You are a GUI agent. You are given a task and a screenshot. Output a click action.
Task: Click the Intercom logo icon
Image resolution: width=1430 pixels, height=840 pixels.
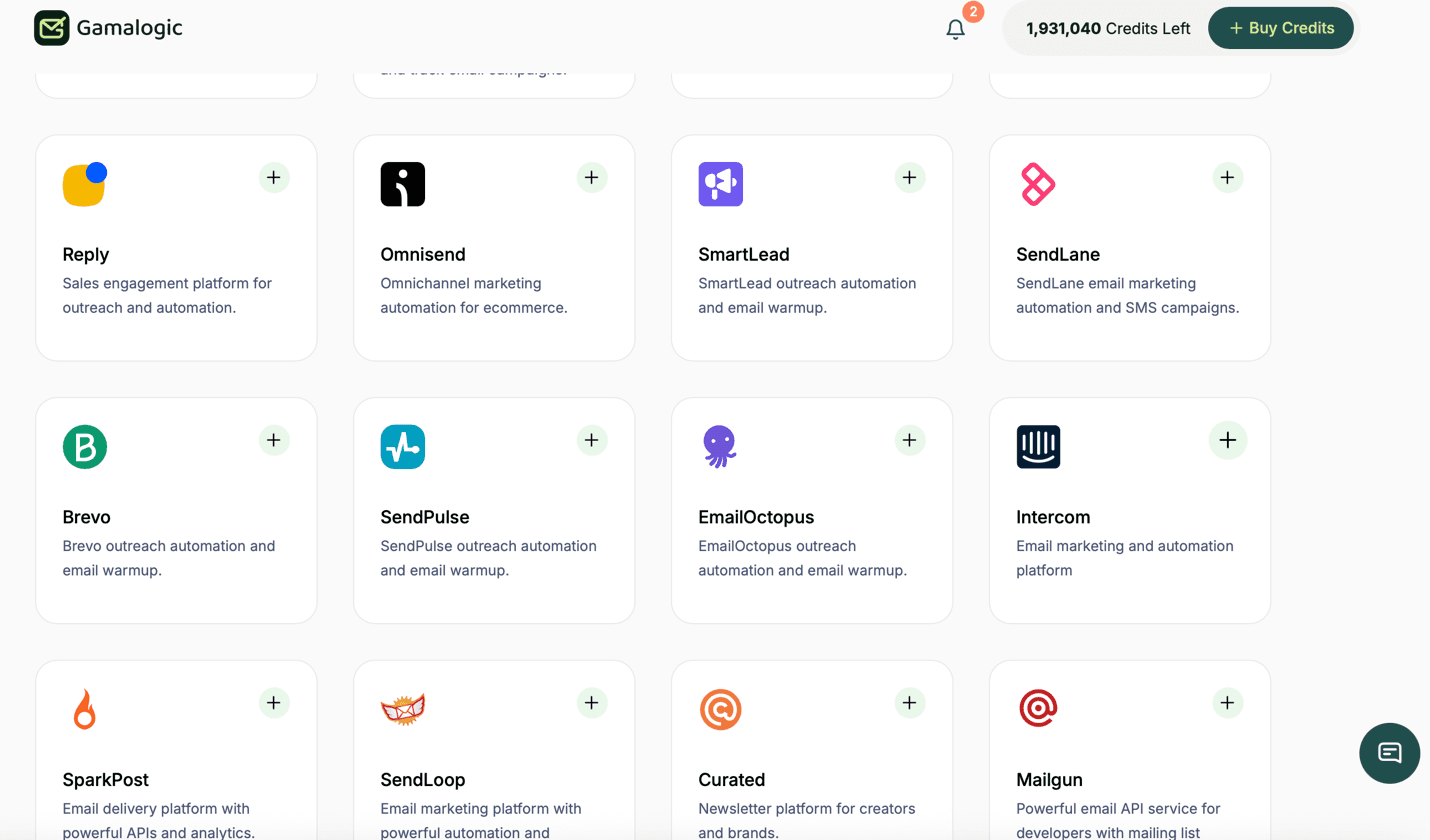[1038, 447]
